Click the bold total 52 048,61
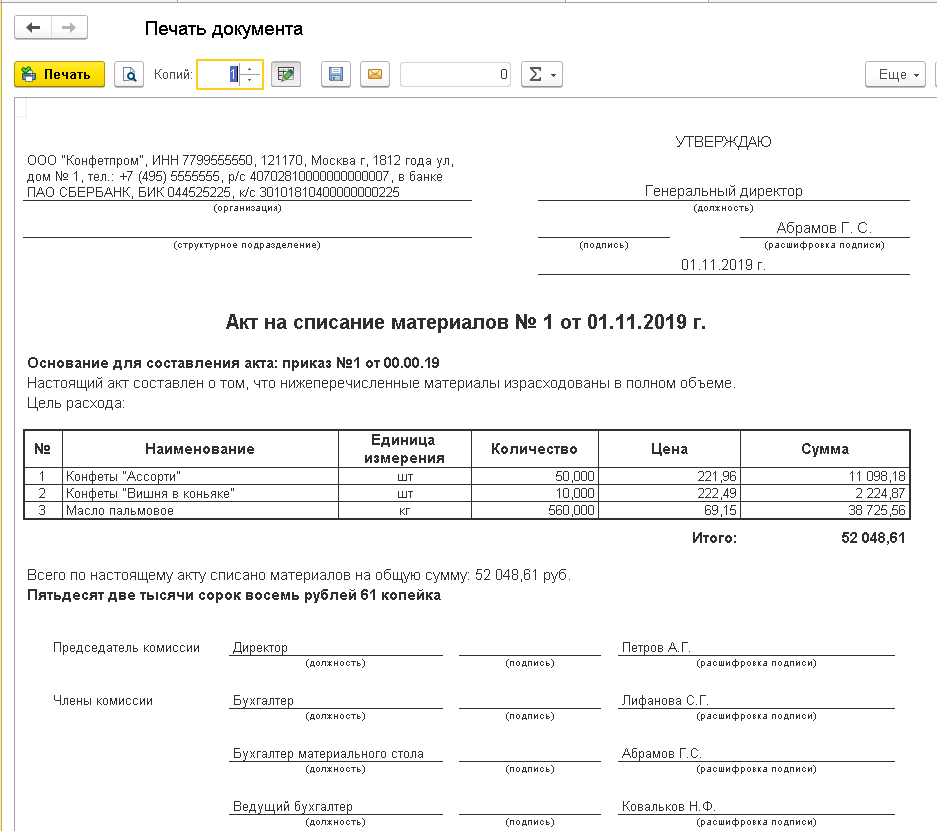 pos(873,538)
